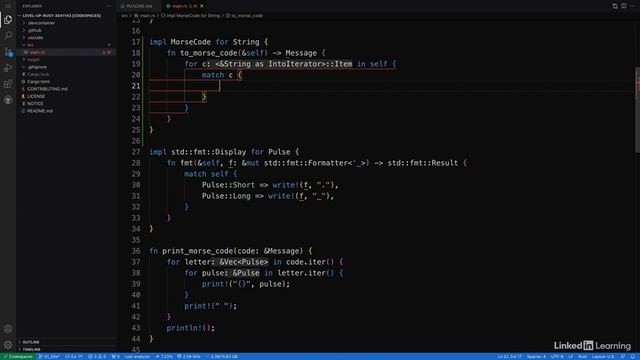Open the hamburger application menu

click(8, 6)
